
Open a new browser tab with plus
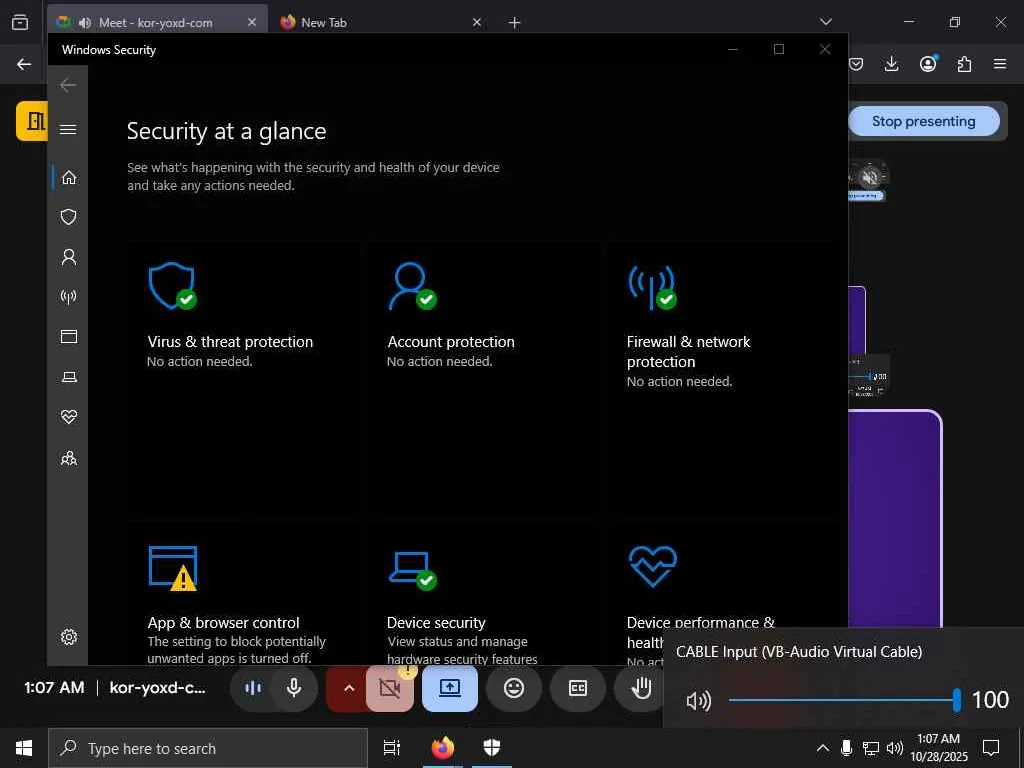[515, 22]
